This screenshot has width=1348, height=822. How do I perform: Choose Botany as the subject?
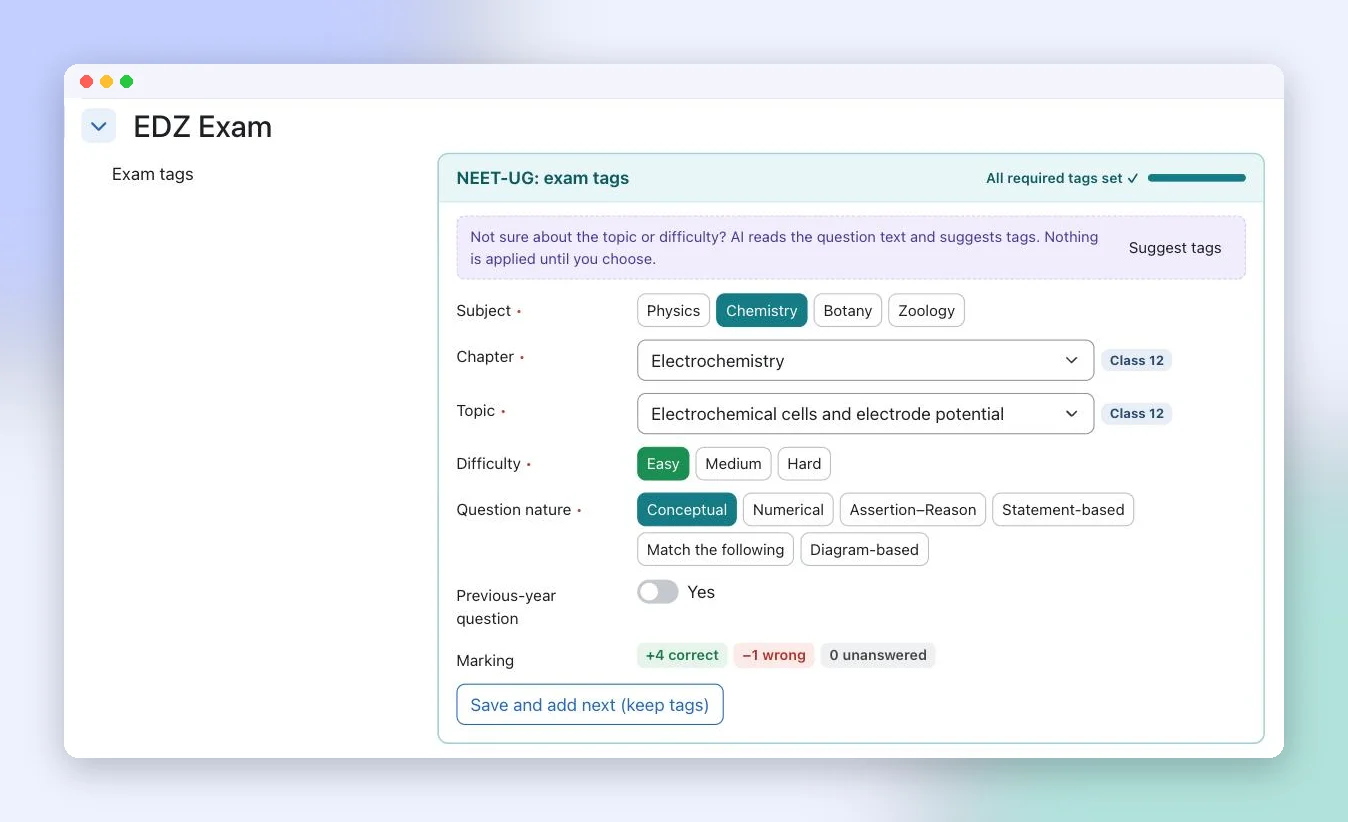(x=848, y=310)
